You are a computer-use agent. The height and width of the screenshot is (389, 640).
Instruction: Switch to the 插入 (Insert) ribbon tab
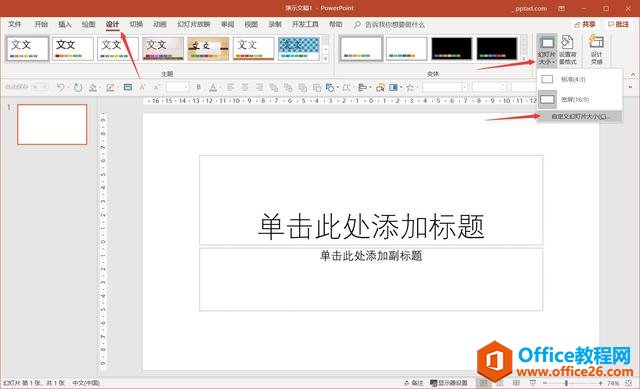65,24
